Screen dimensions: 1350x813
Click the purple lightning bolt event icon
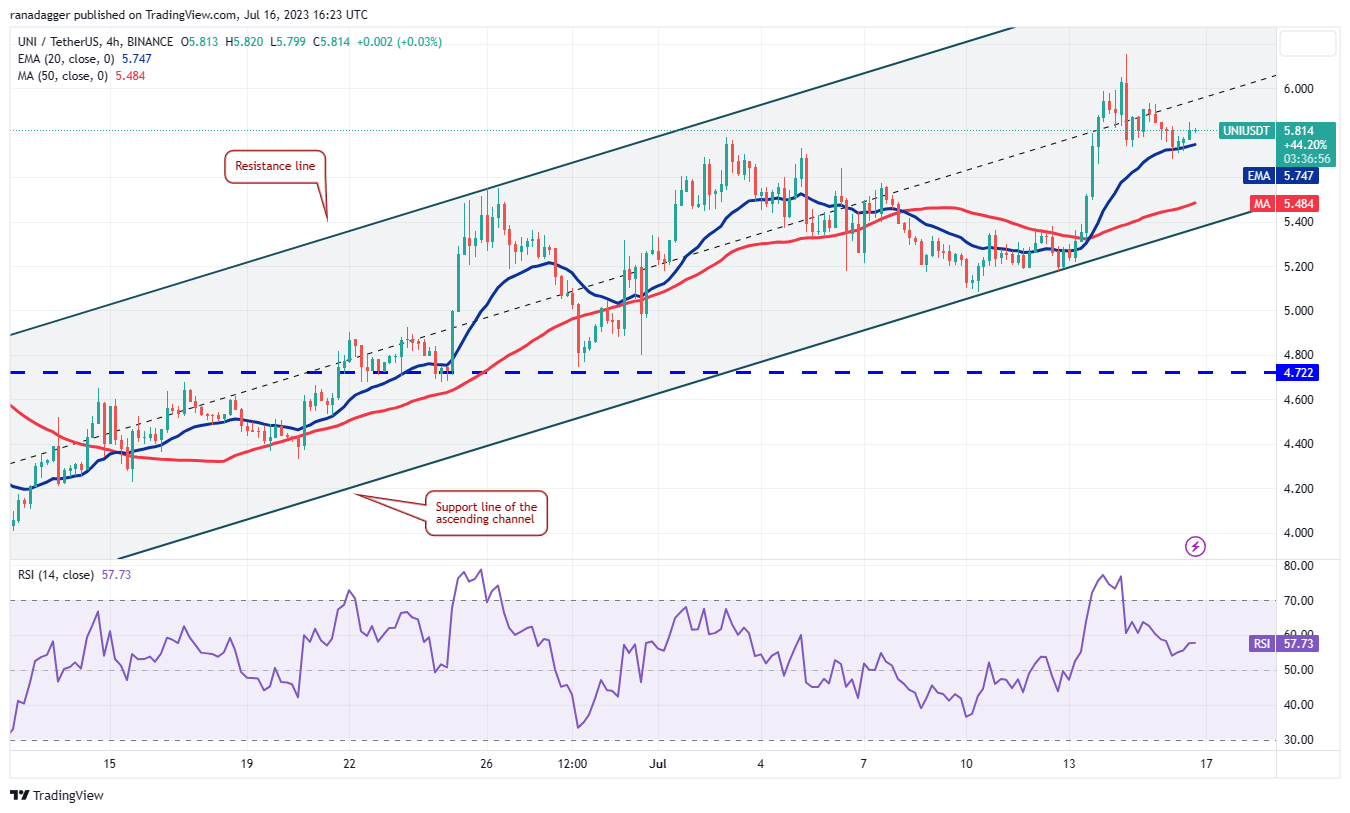pos(1195,546)
